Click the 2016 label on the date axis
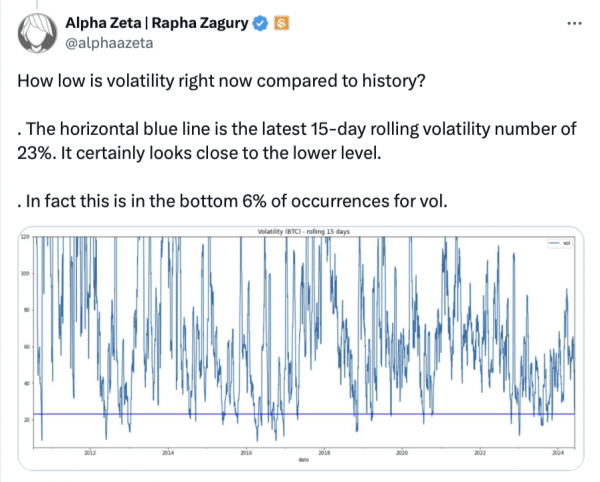Image resolution: width=600 pixels, height=482 pixels. click(x=245, y=453)
